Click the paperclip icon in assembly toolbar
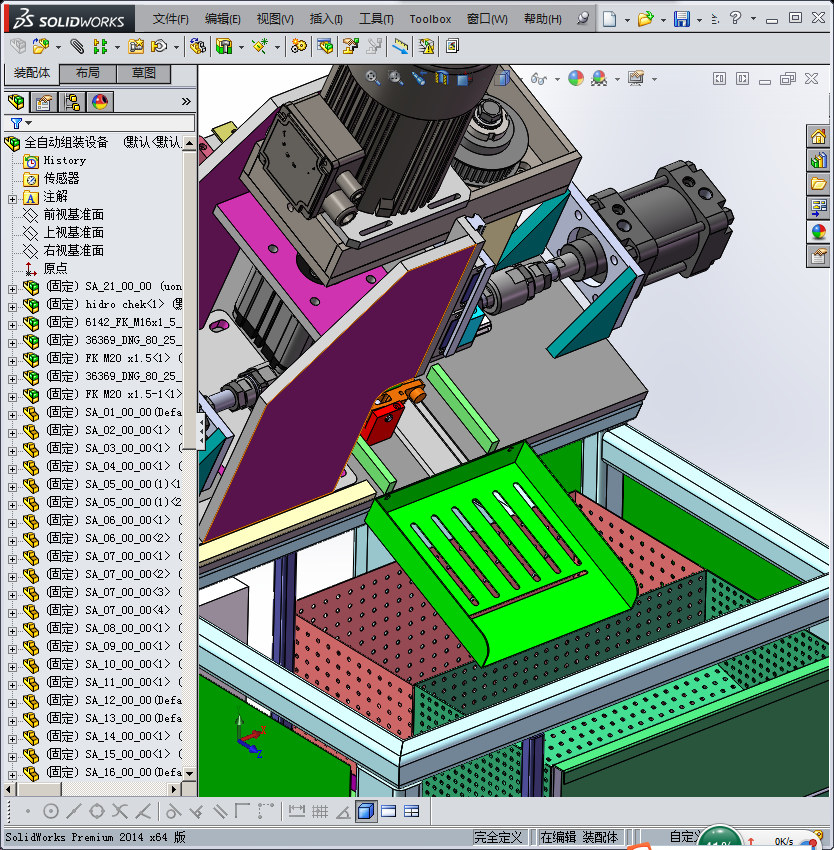The image size is (834, 850). pyautogui.click(x=76, y=46)
